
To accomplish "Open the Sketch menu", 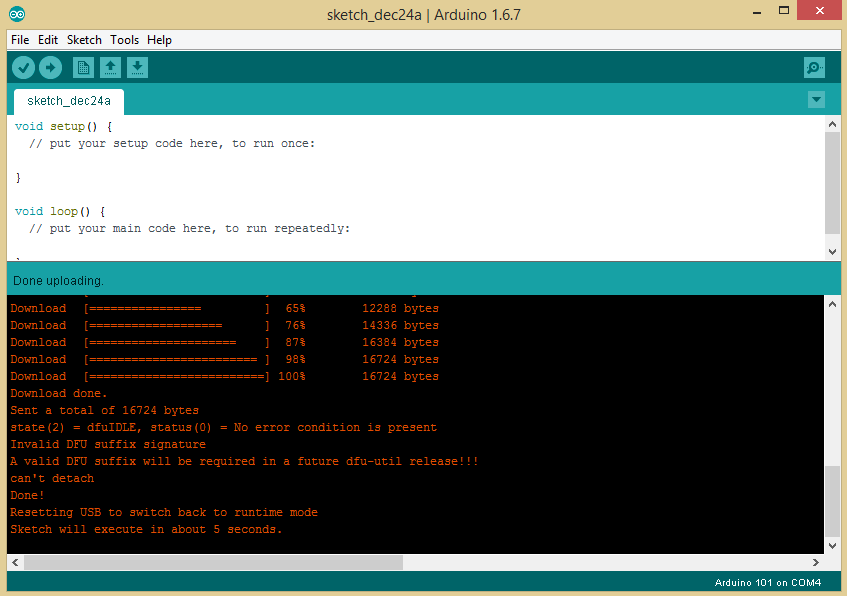I will (x=84, y=40).
